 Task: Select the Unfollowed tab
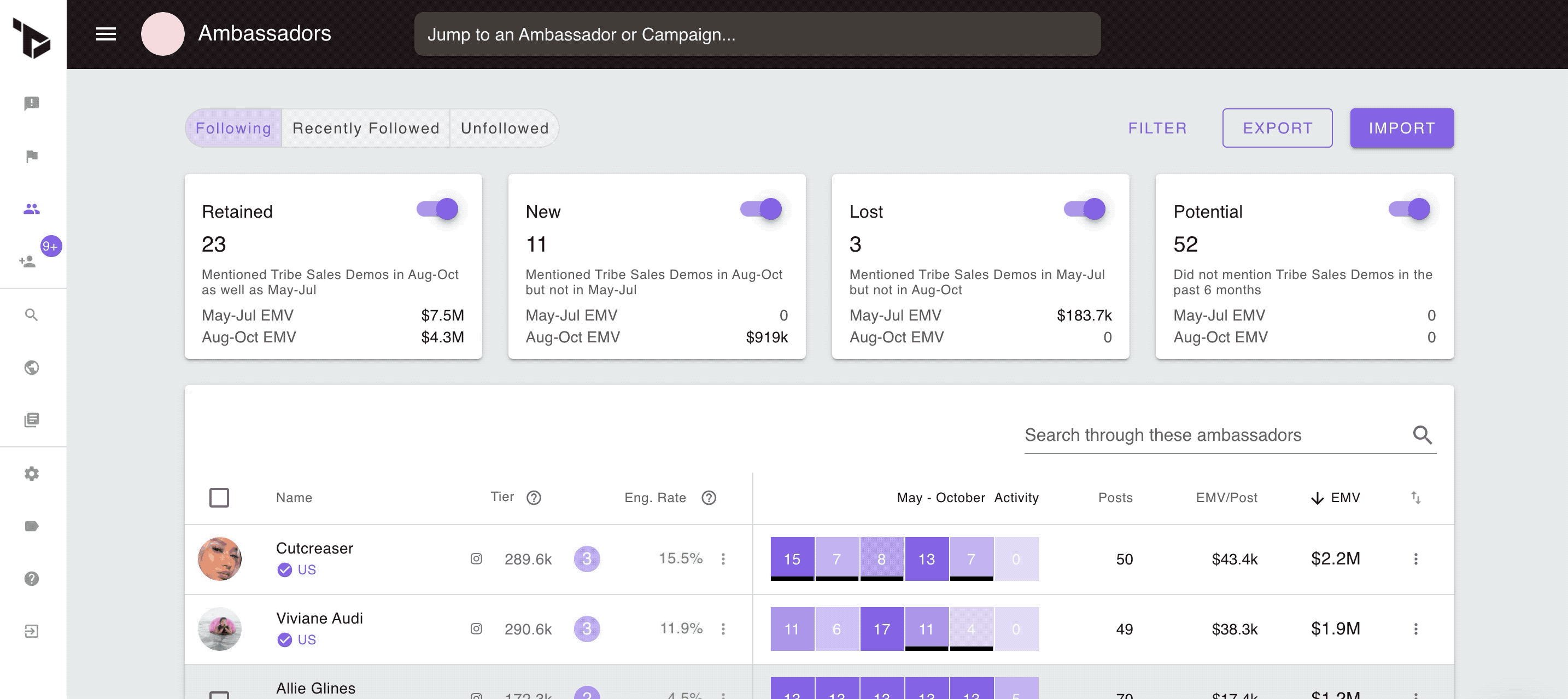click(505, 127)
